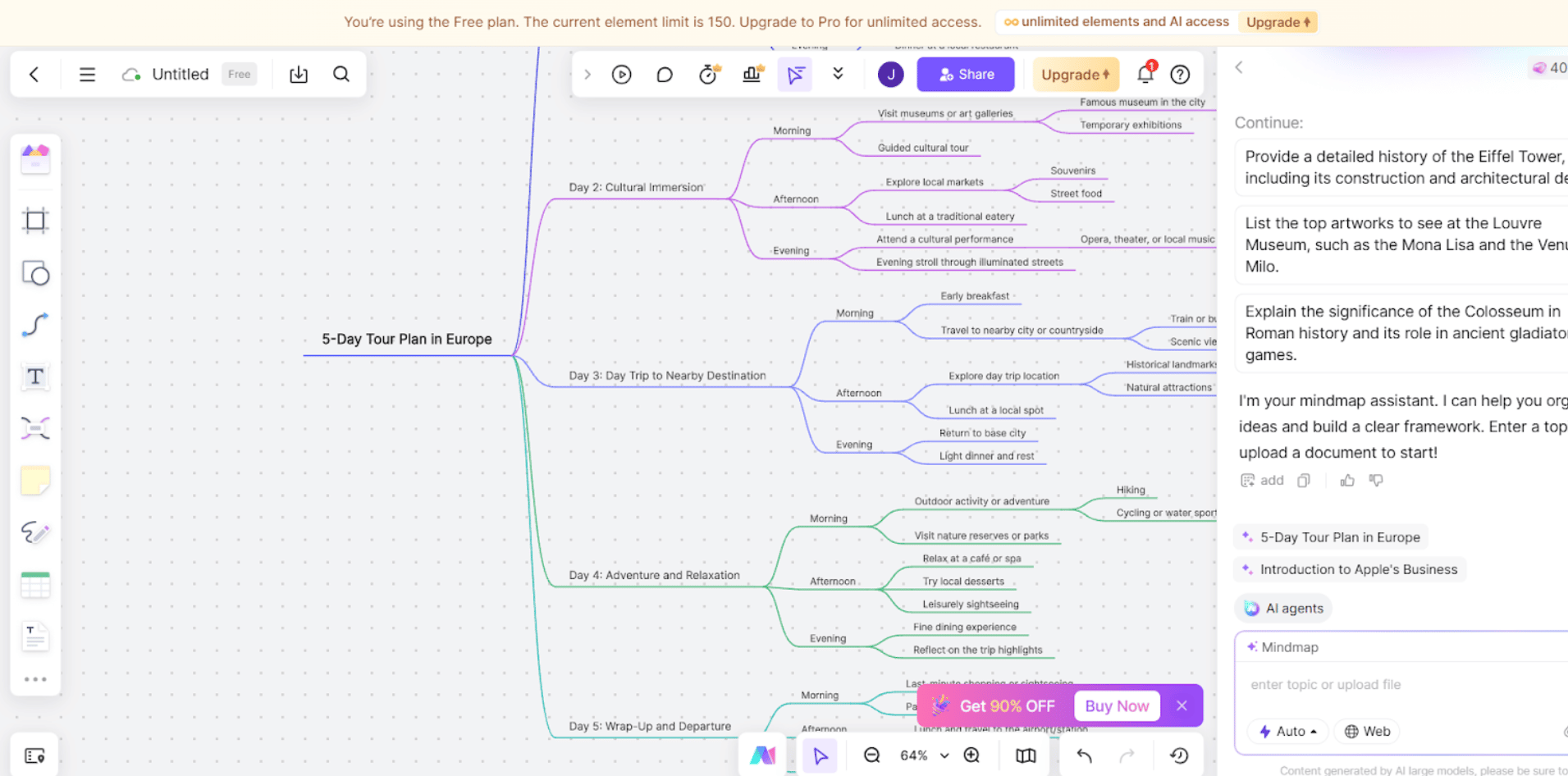Collapse the AI assistant panel

[1240, 67]
